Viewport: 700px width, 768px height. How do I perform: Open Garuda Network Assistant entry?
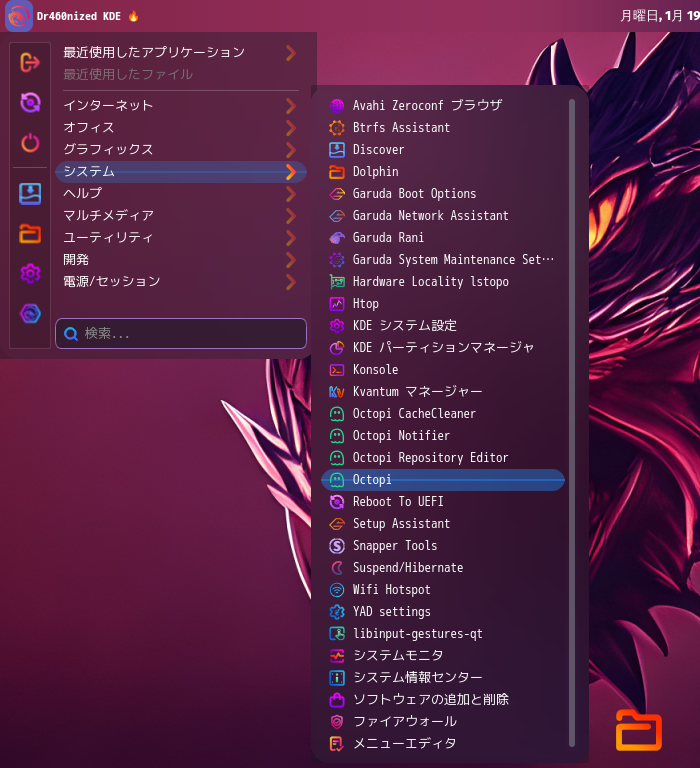point(443,216)
